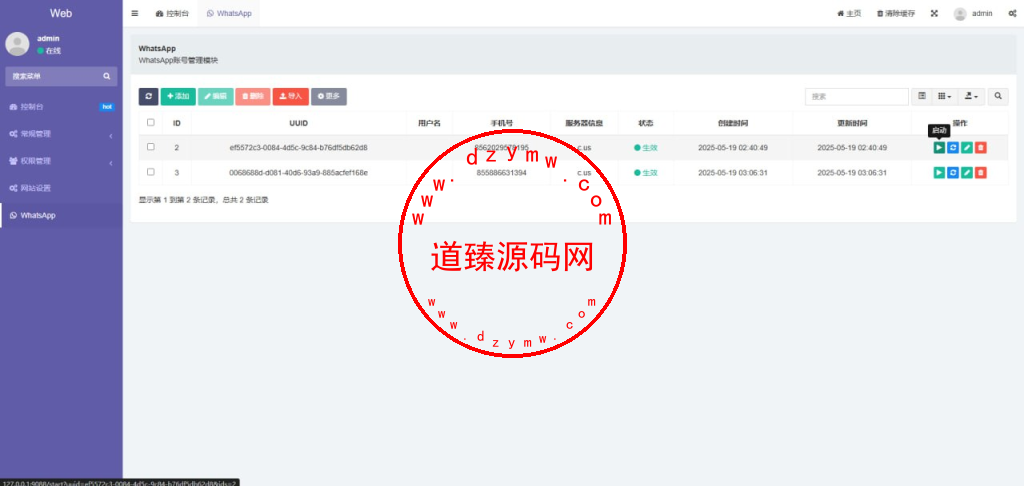Viewport: 1024px width, 486px height.
Task: Switch to the 控制台 tab
Action: 172,13
